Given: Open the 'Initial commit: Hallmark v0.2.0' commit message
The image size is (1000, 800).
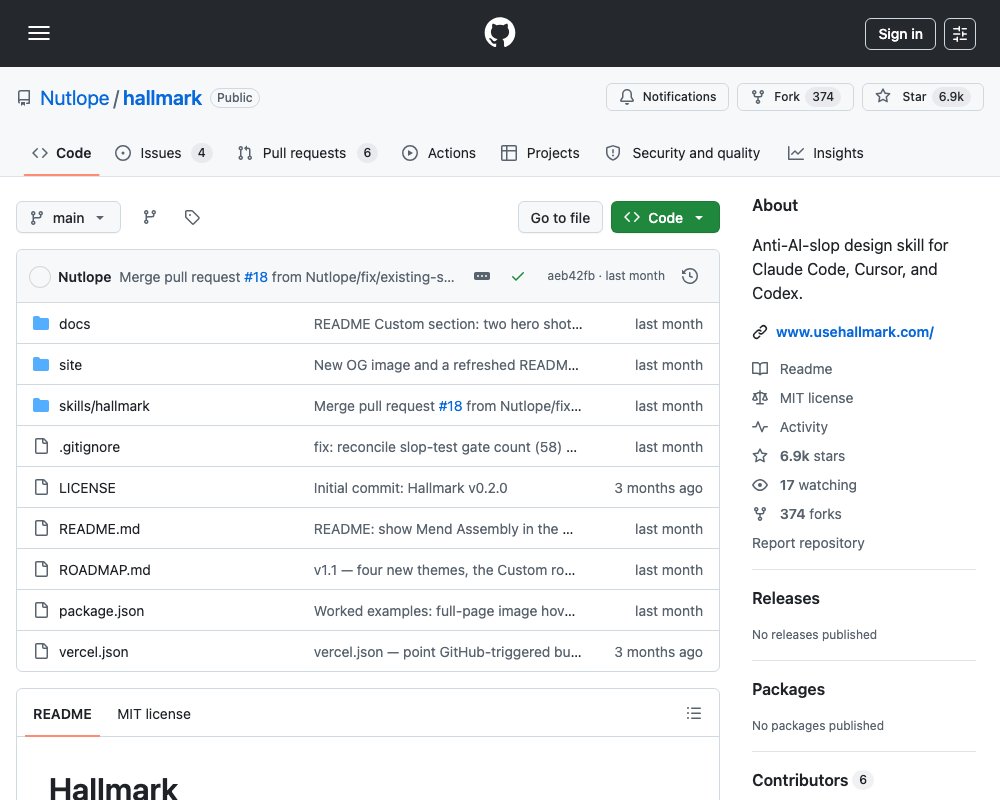Looking at the screenshot, I should (411, 488).
